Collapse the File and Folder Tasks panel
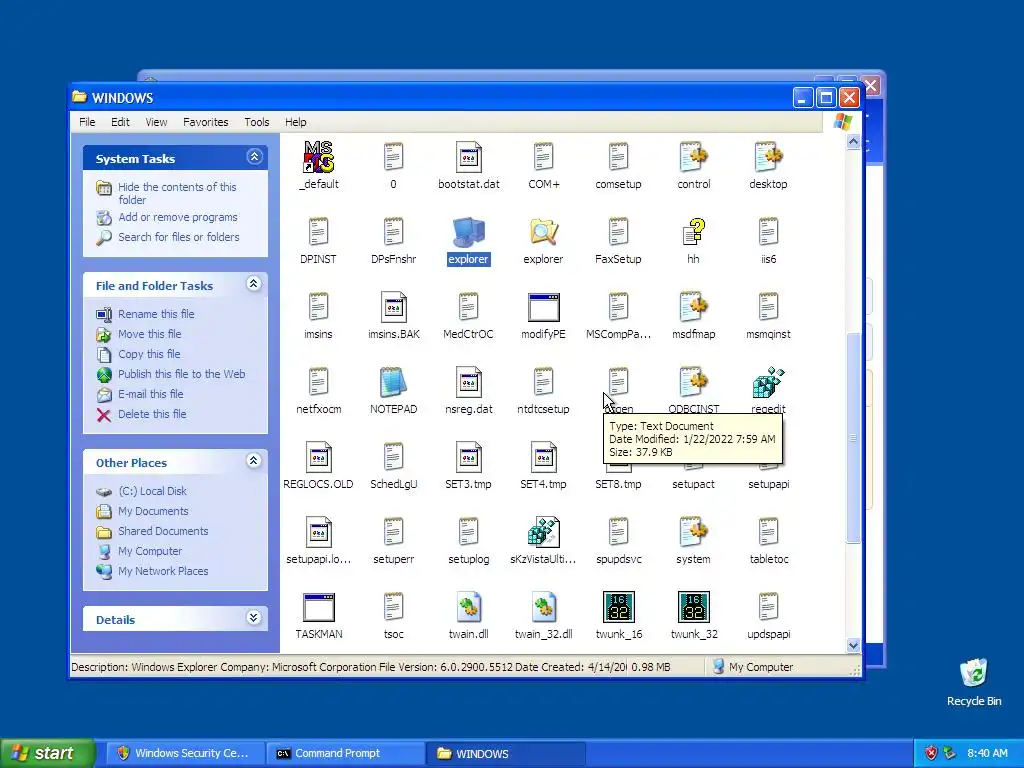This screenshot has height=768, width=1024. [254, 284]
